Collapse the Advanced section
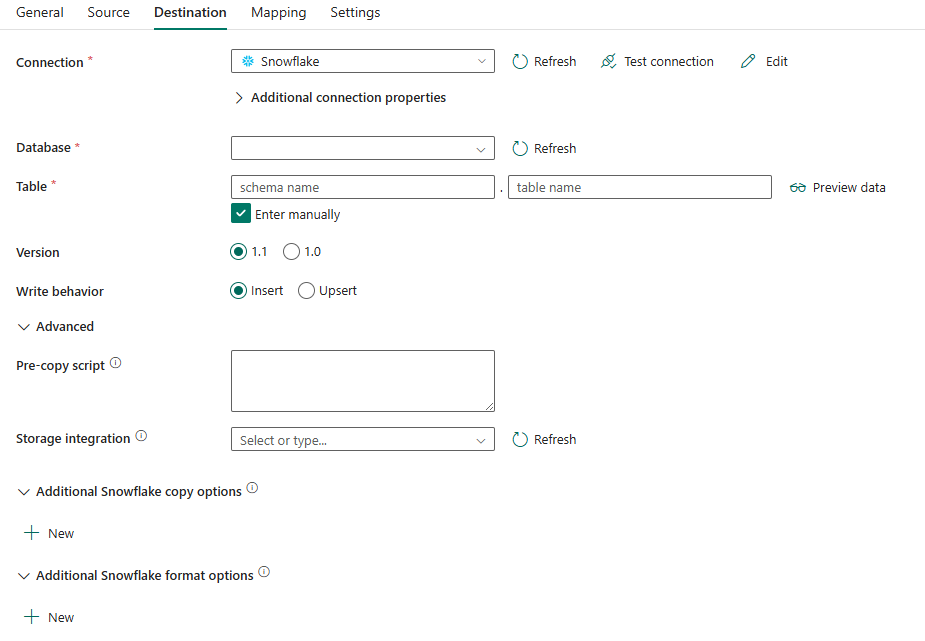Viewport: 925px width, 641px height. click(24, 326)
